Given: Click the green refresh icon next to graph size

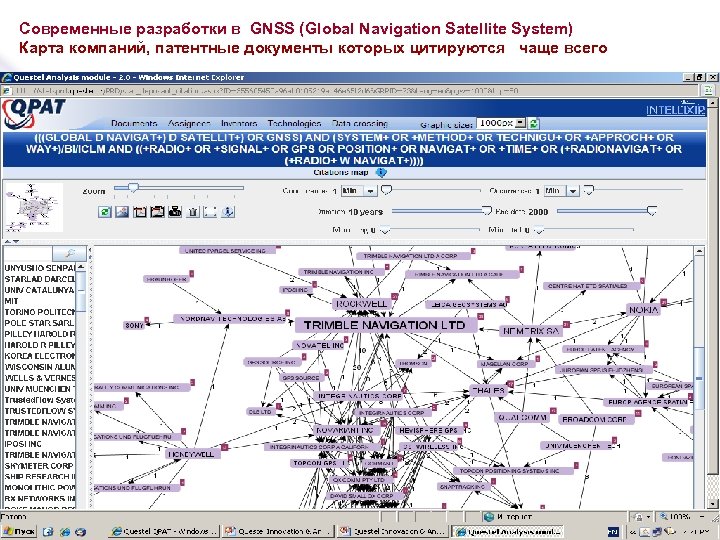Looking at the screenshot, I should pos(534,123).
